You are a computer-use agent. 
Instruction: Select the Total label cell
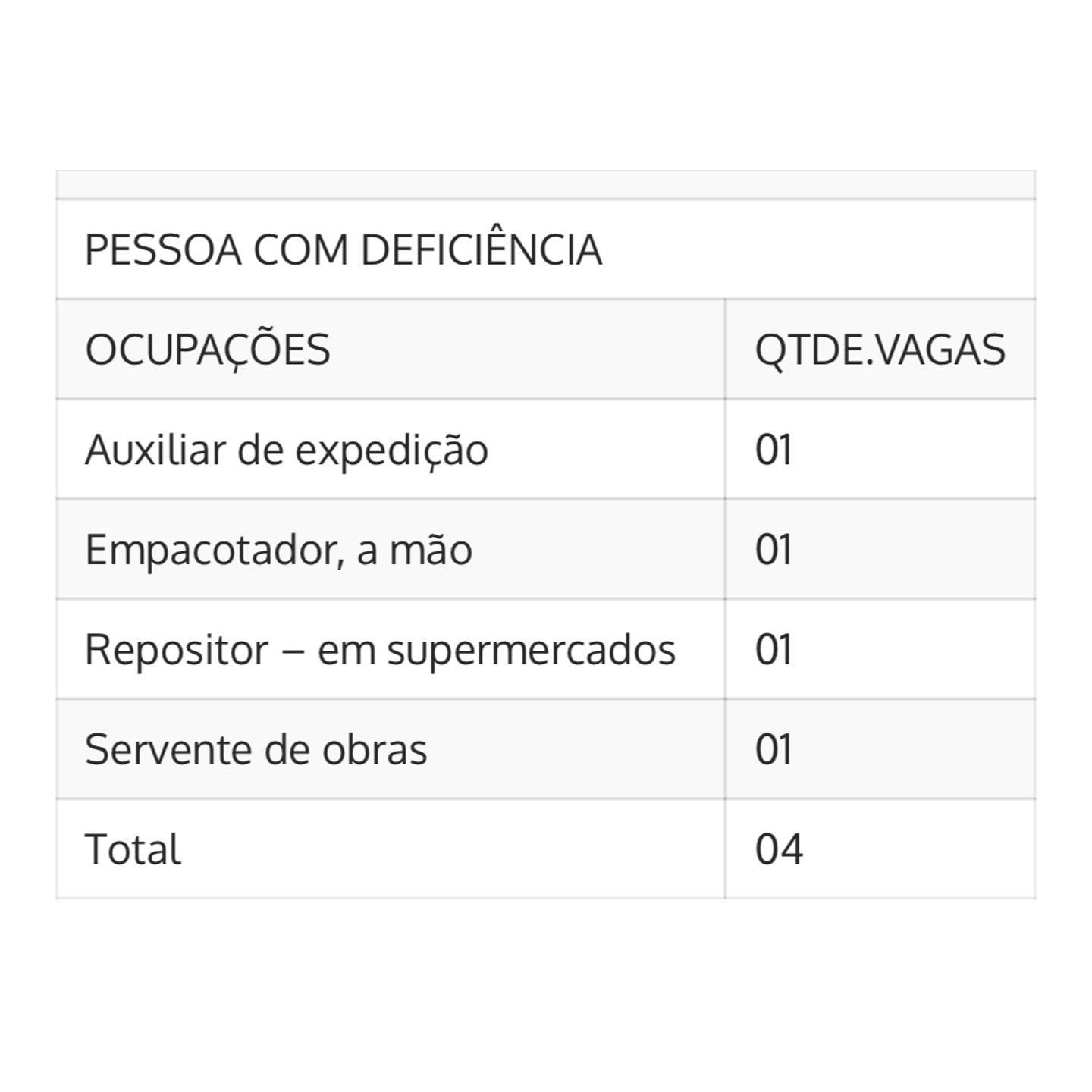click(x=391, y=849)
